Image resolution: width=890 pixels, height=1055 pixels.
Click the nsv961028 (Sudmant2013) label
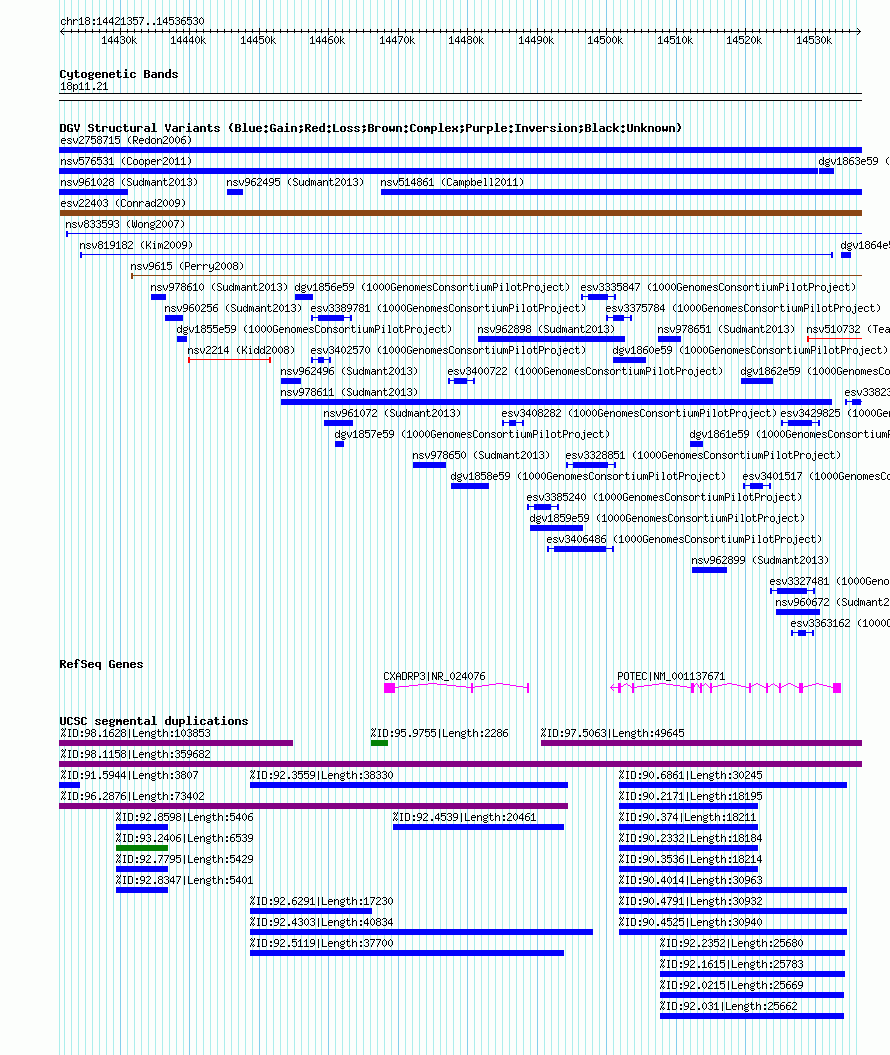tap(129, 182)
